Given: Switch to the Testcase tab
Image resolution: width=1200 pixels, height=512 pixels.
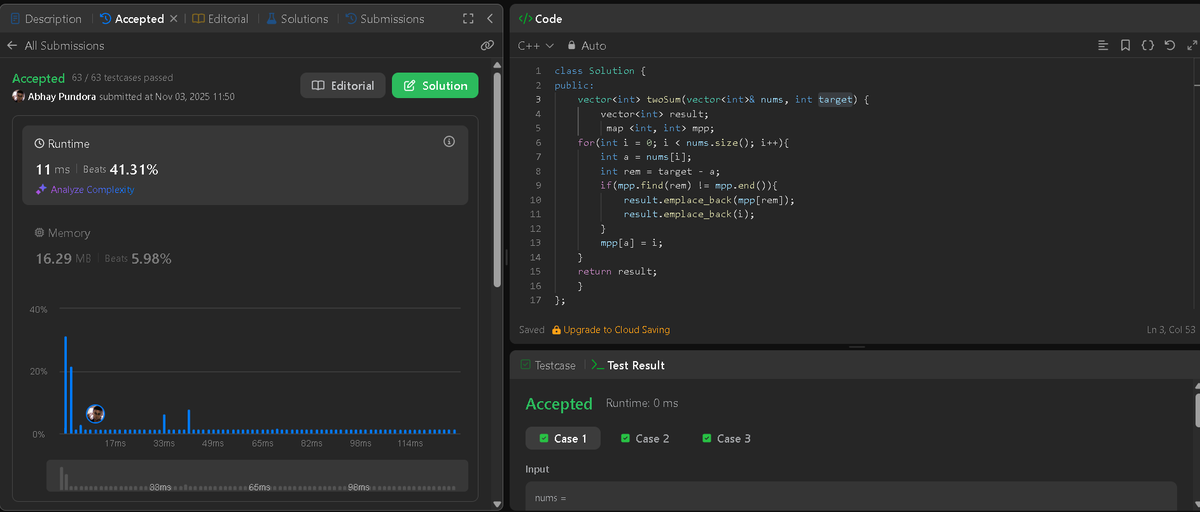Looking at the screenshot, I should pos(548,366).
